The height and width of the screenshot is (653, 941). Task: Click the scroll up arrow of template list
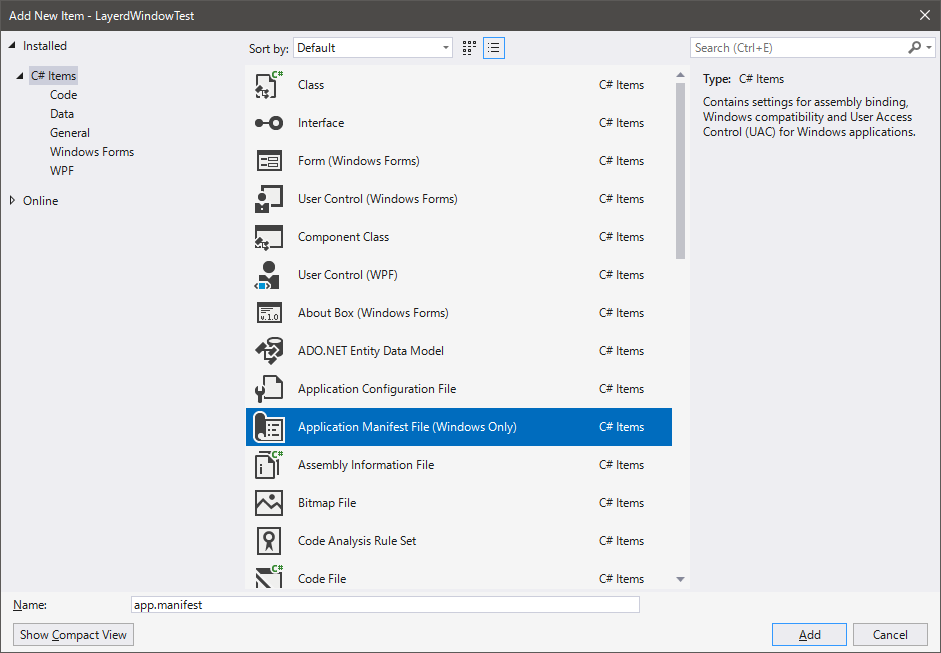pos(680,75)
